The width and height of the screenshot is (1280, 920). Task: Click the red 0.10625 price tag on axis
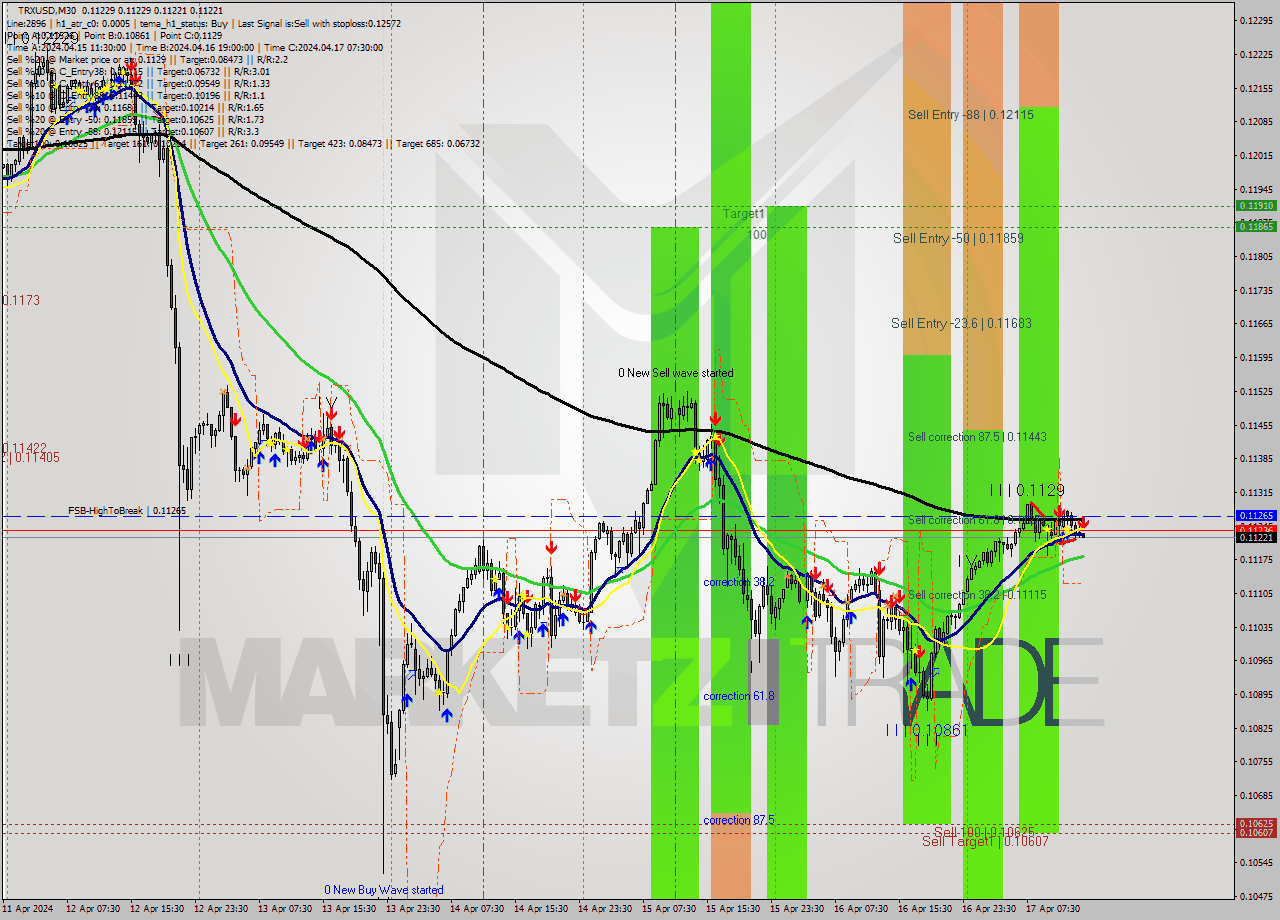(1256, 823)
